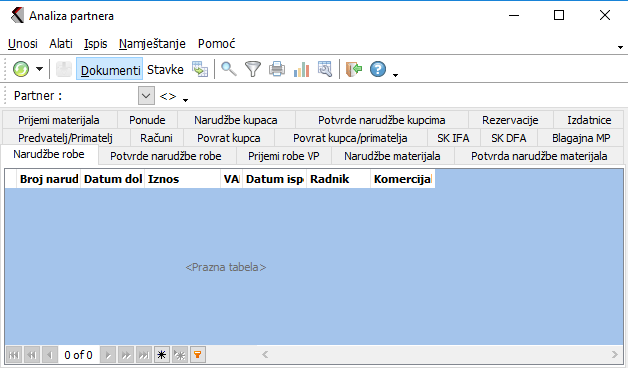The width and height of the screenshot is (628, 368).
Task: Open the Unosi menu
Action: click(x=23, y=43)
